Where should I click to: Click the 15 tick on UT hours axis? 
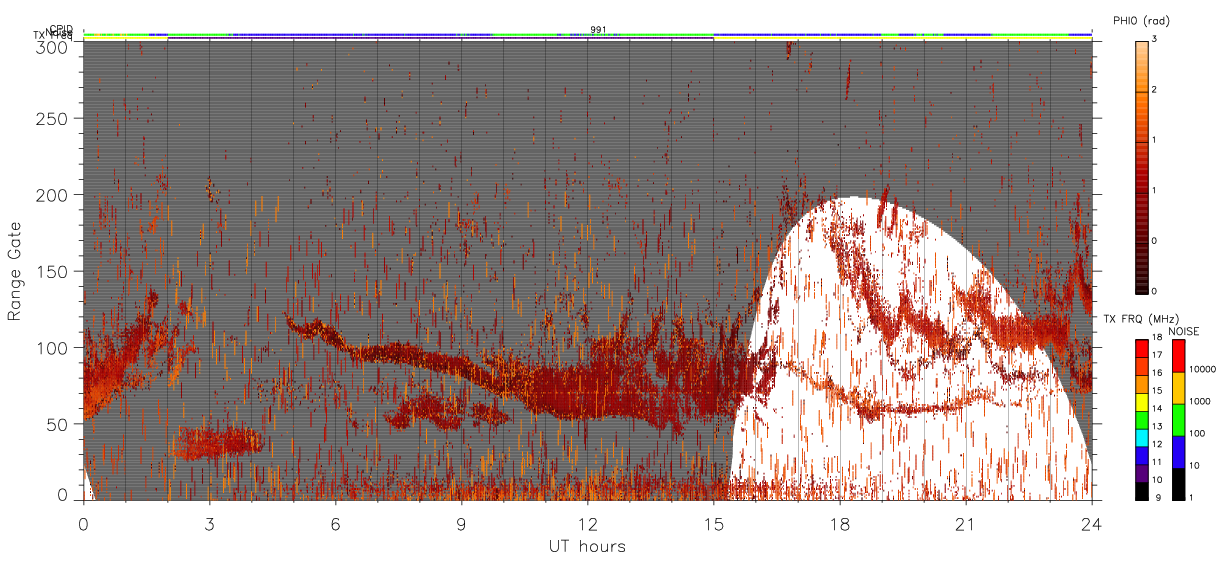point(714,523)
